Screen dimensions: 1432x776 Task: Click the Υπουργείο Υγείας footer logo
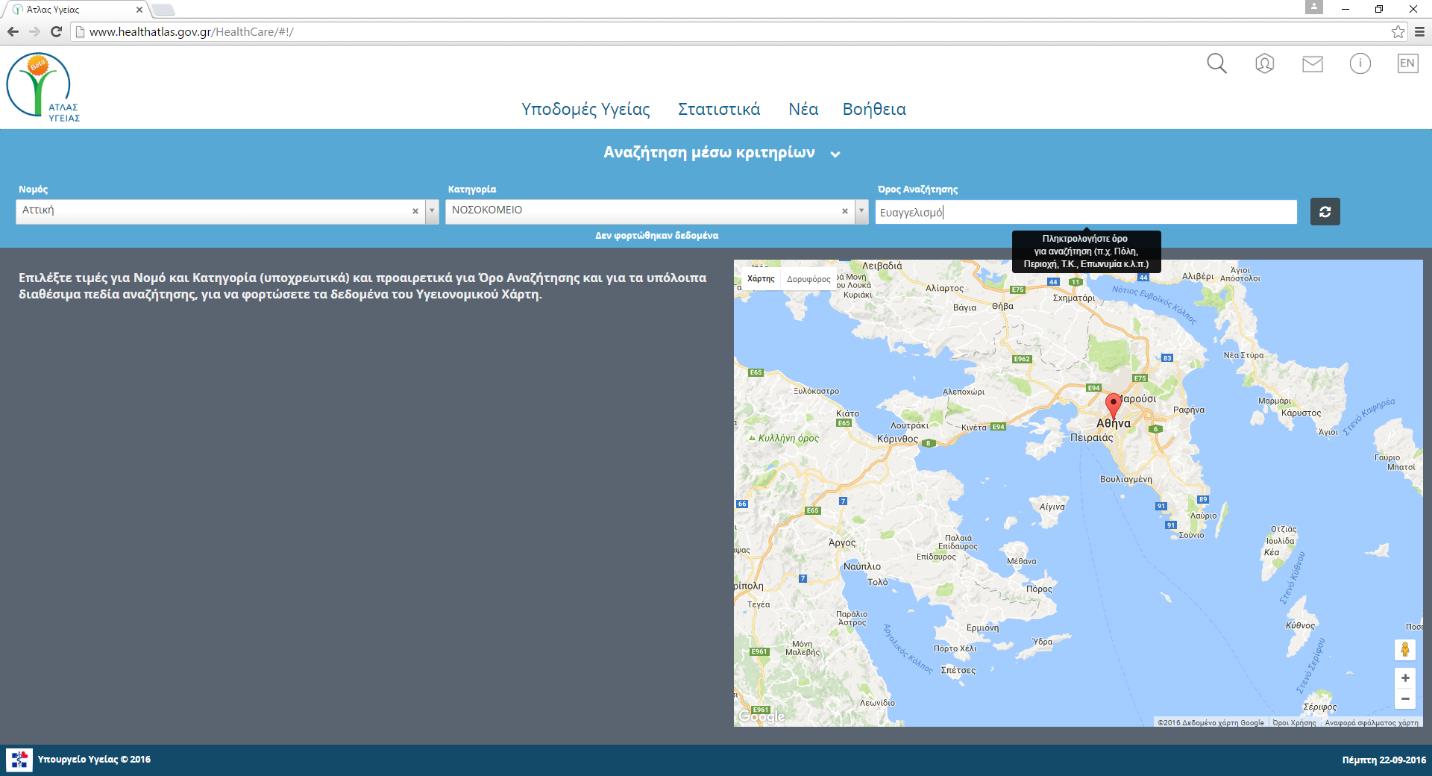click(19, 760)
